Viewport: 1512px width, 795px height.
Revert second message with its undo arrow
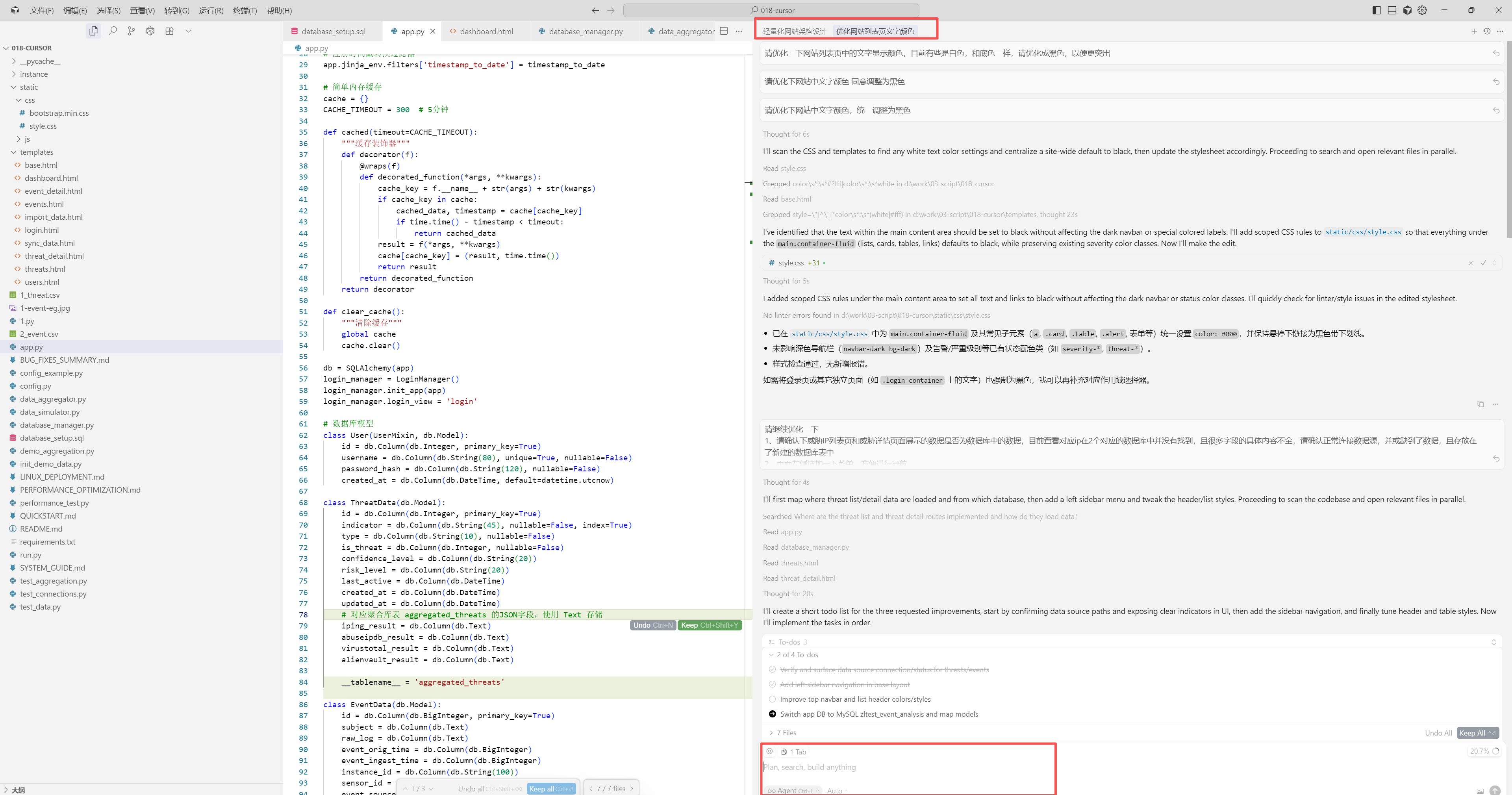click(x=1496, y=82)
